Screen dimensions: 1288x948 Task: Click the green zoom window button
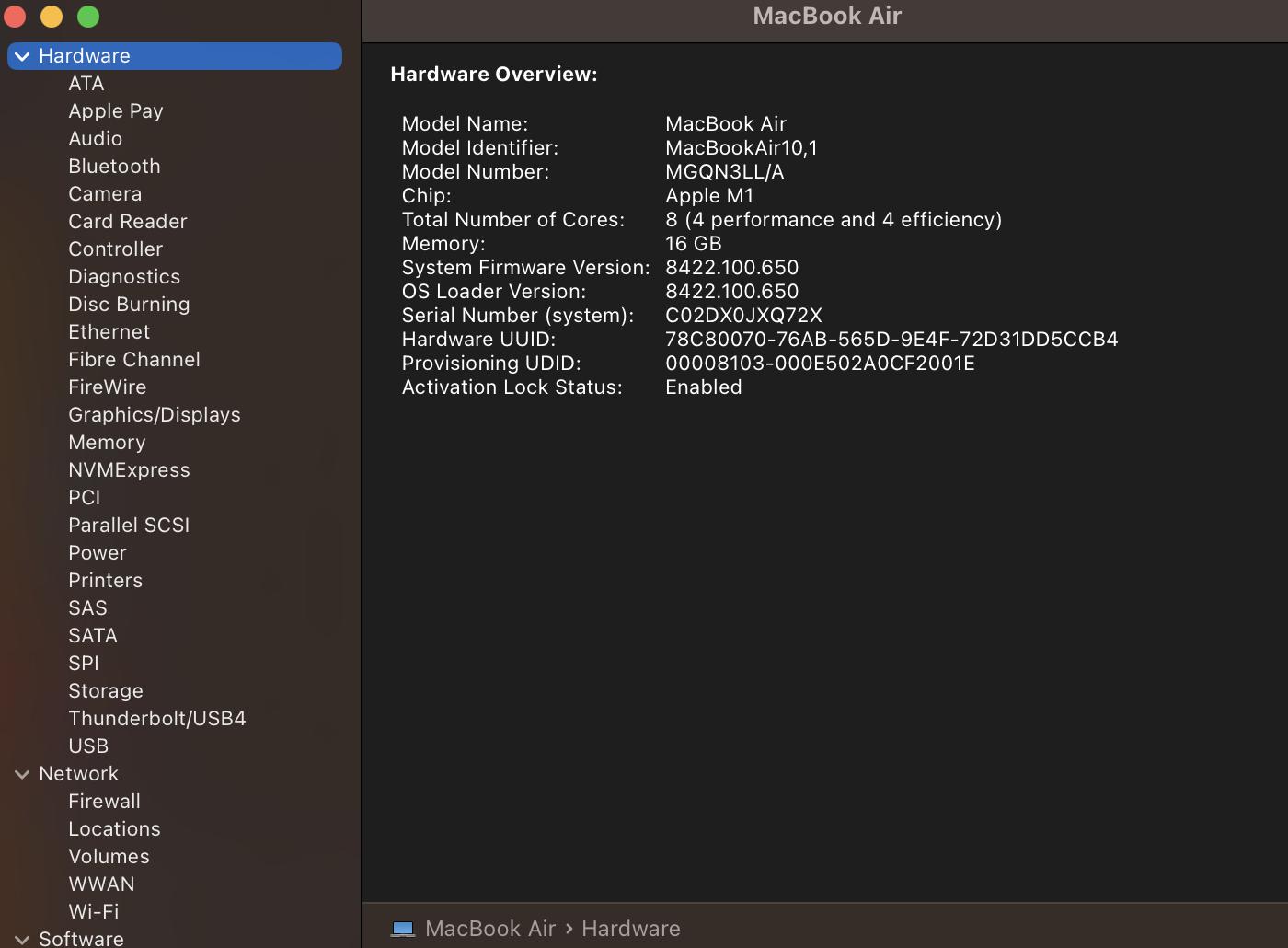[88, 17]
